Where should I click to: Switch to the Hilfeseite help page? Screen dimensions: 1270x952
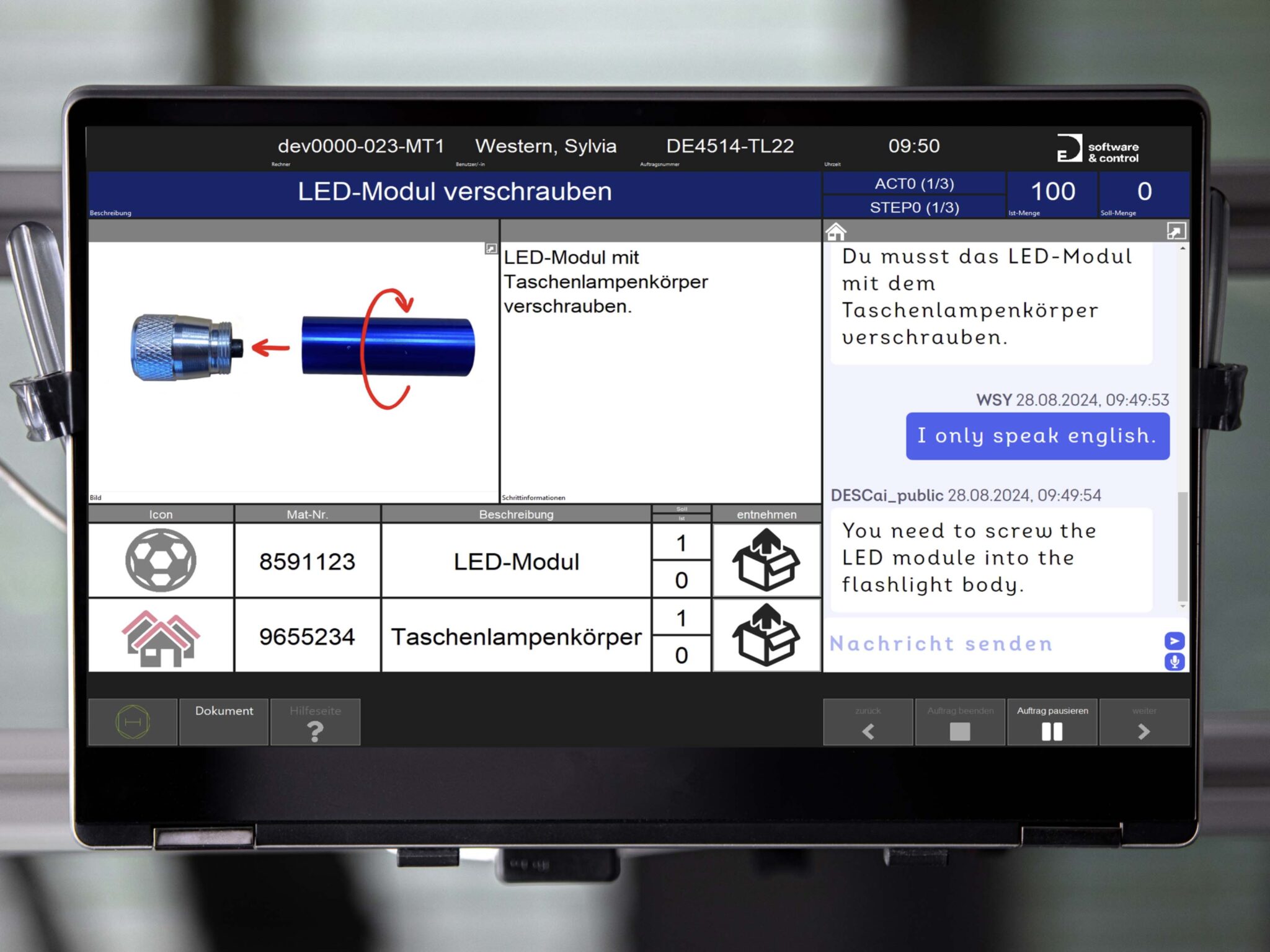point(315,721)
